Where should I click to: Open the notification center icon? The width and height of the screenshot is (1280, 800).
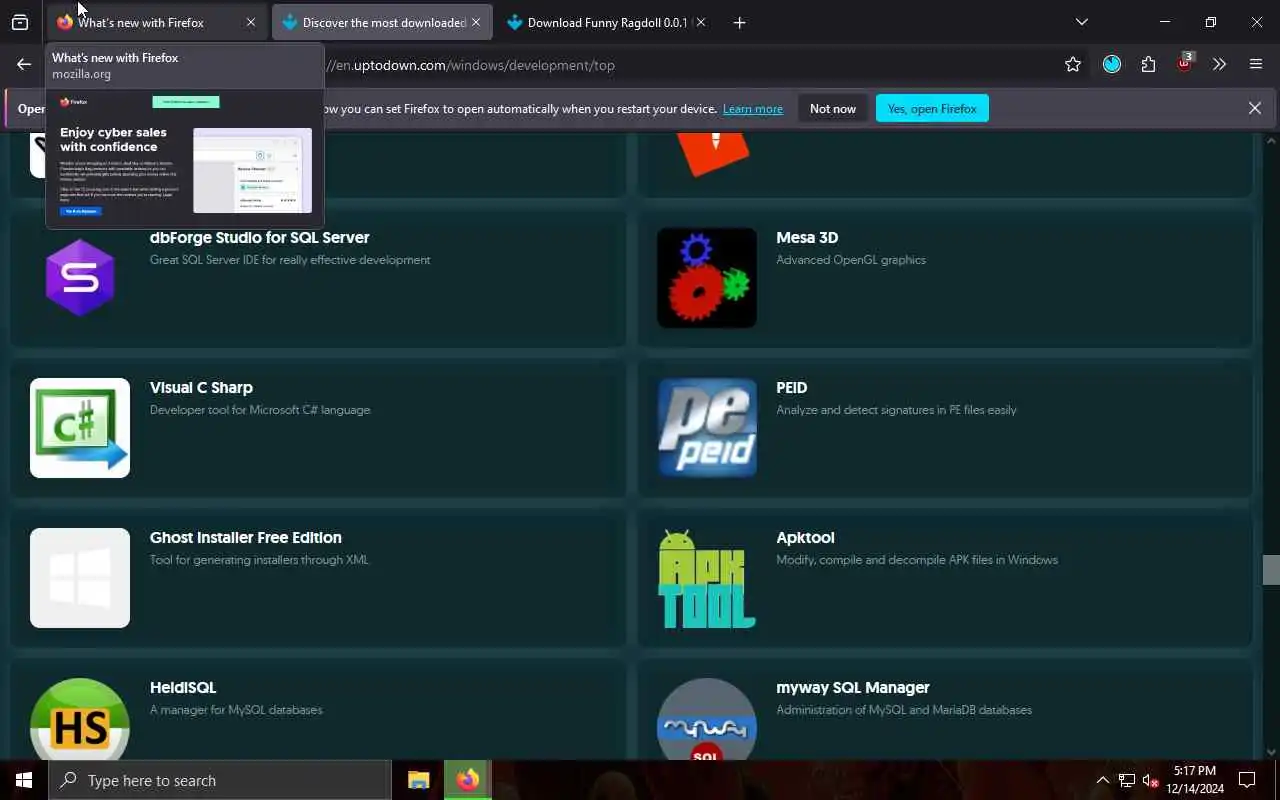tap(1247, 780)
